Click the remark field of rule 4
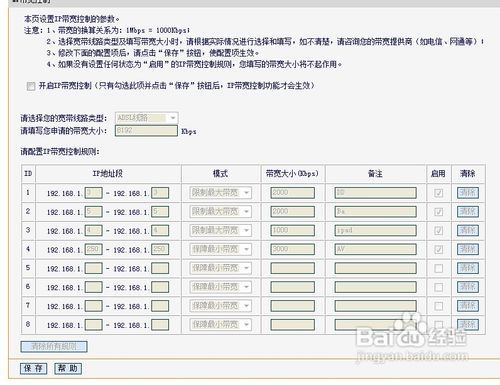Viewport: 500px width, 385px height. [x=375, y=249]
